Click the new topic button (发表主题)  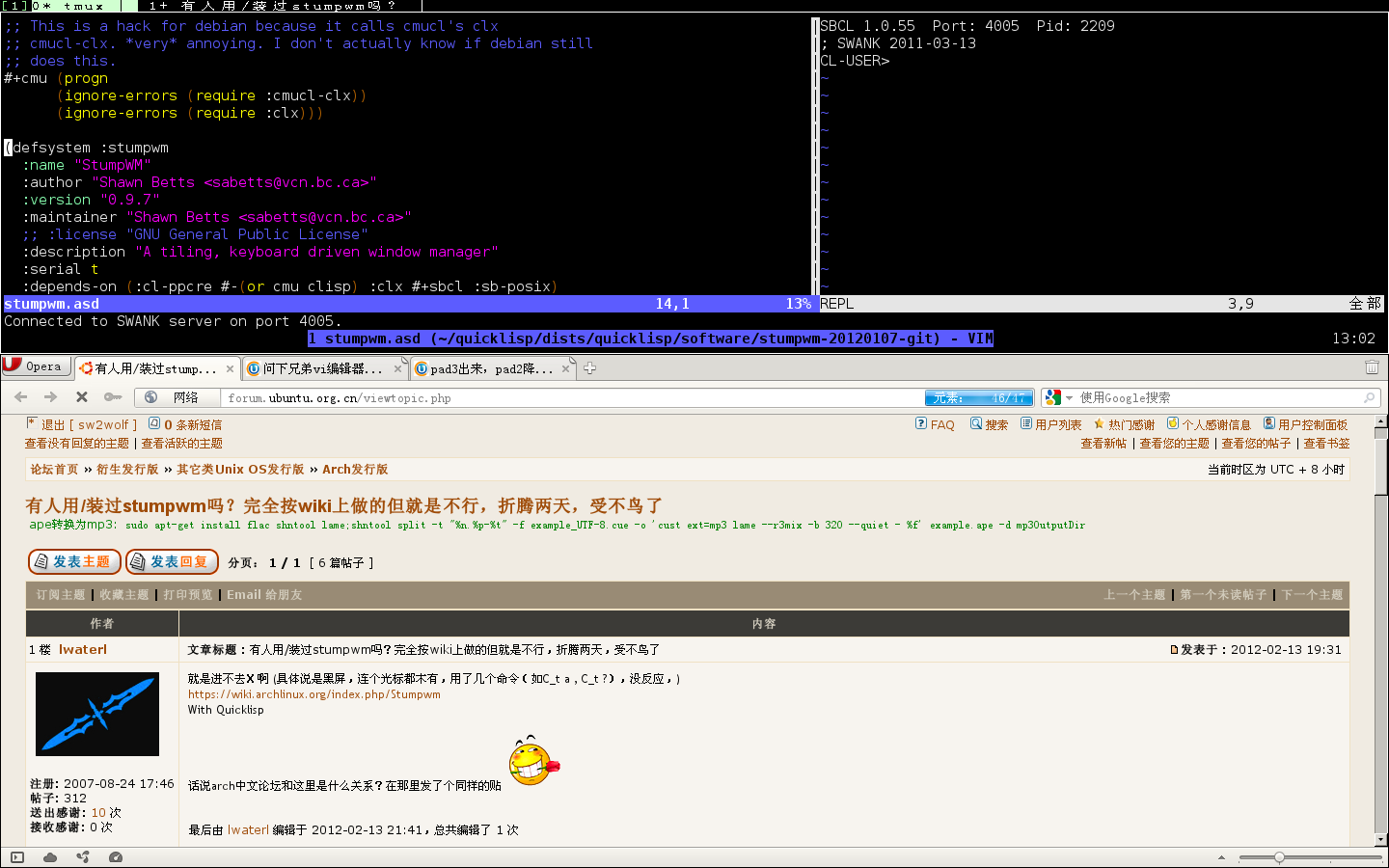pyautogui.click(x=74, y=561)
